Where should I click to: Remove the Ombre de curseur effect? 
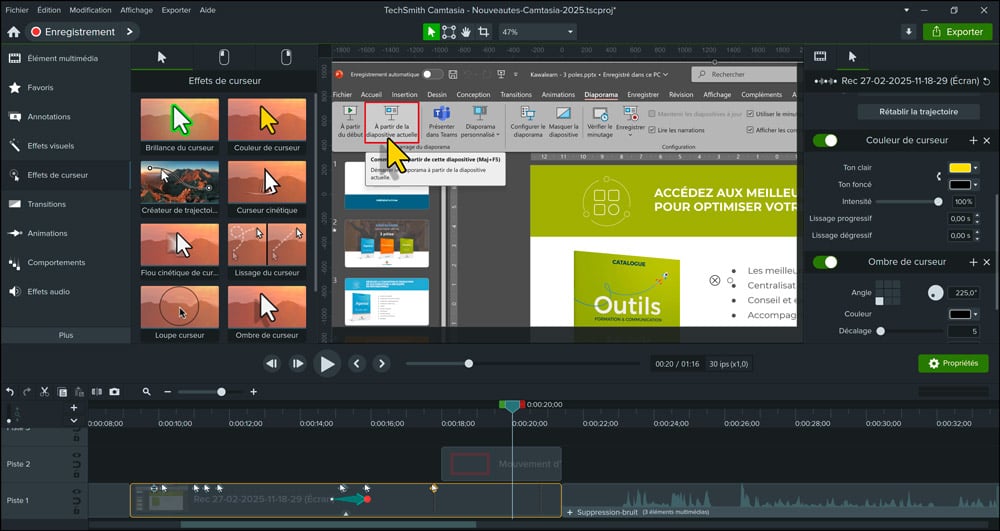point(987,262)
